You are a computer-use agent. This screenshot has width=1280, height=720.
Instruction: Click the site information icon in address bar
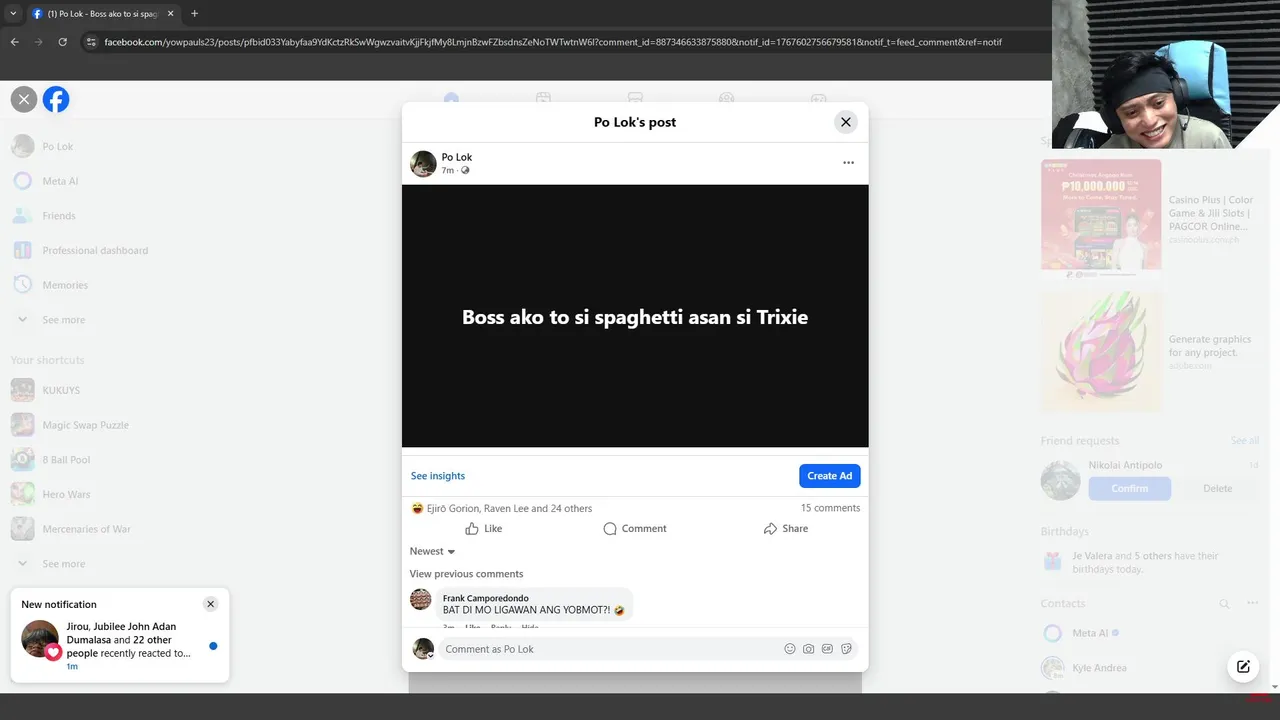point(91,42)
